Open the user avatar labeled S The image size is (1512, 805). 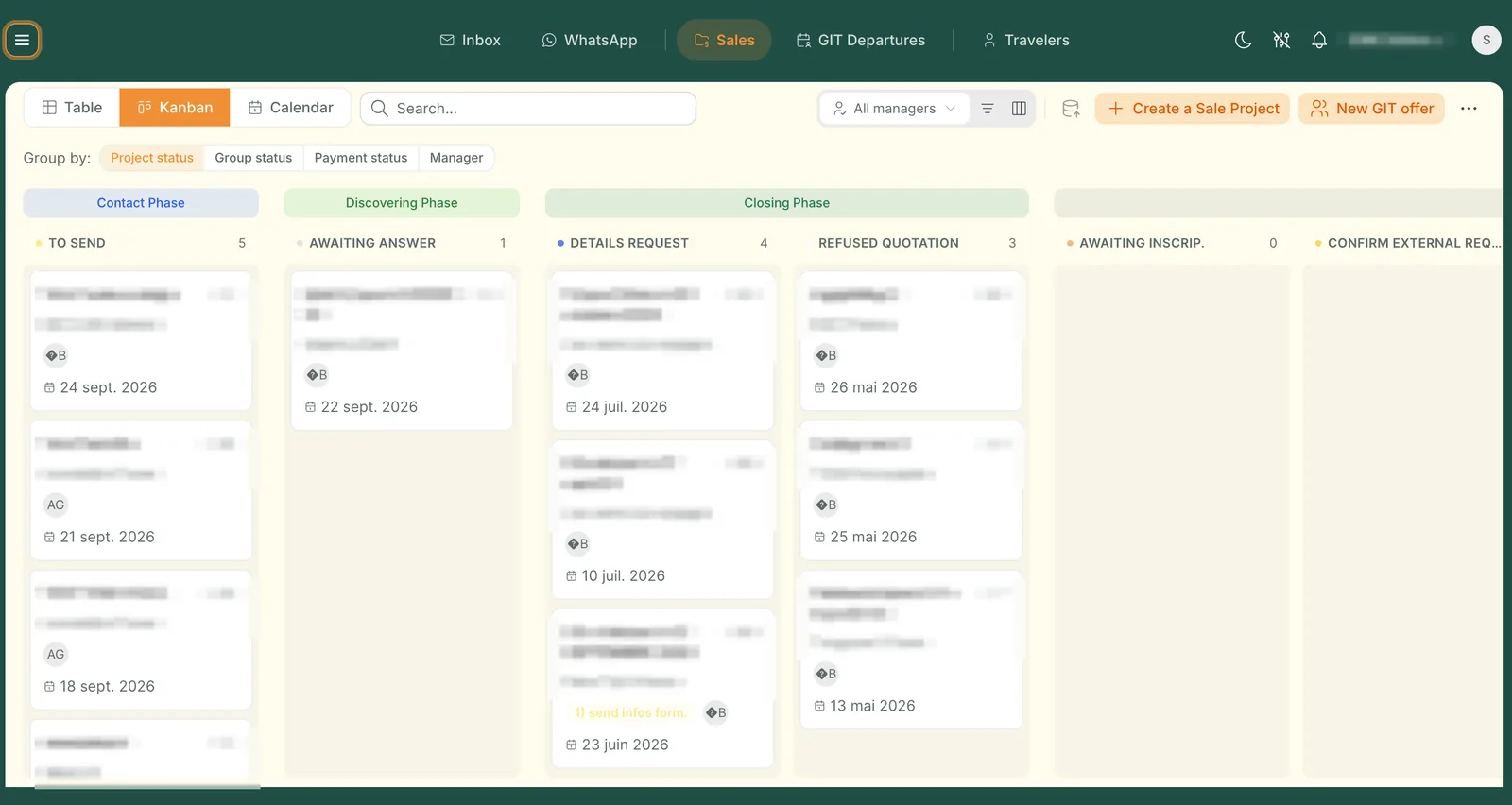click(1486, 40)
